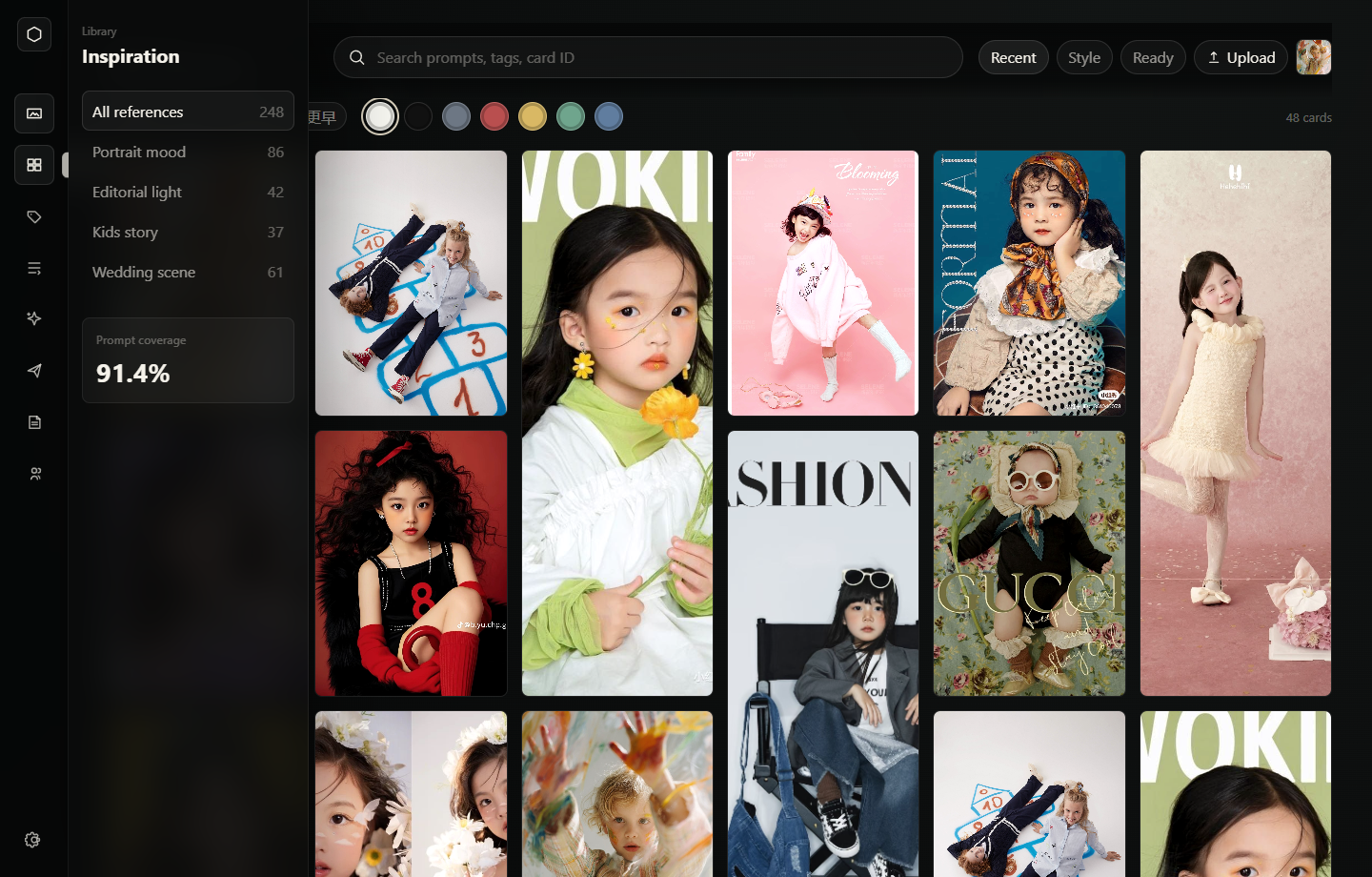Open the image gallery sidebar icon
The height and width of the screenshot is (877, 1372).
point(34,113)
